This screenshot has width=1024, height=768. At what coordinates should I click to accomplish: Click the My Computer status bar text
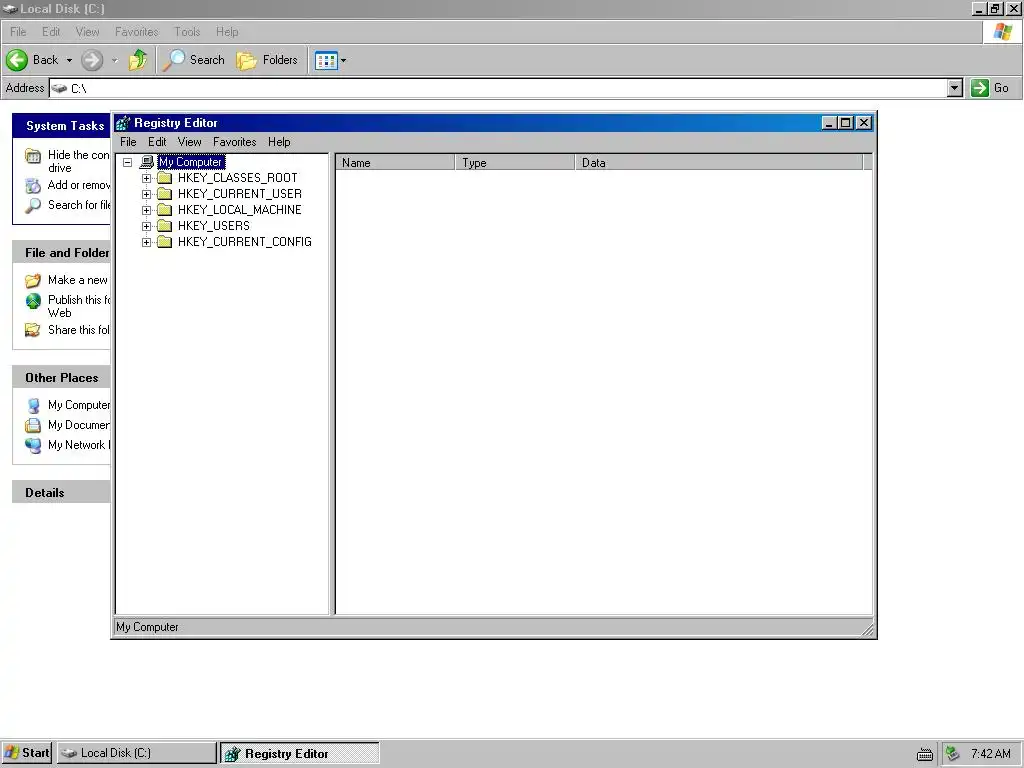147,627
